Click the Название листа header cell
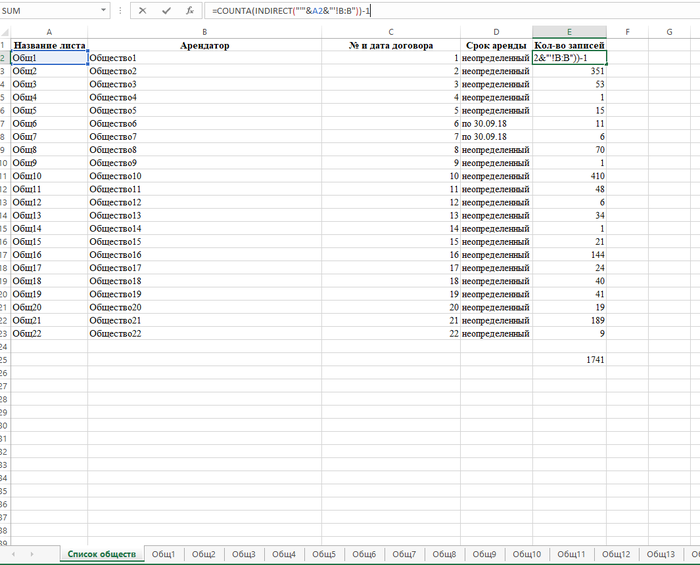Viewport: 700px width, 565px height. 49,45
